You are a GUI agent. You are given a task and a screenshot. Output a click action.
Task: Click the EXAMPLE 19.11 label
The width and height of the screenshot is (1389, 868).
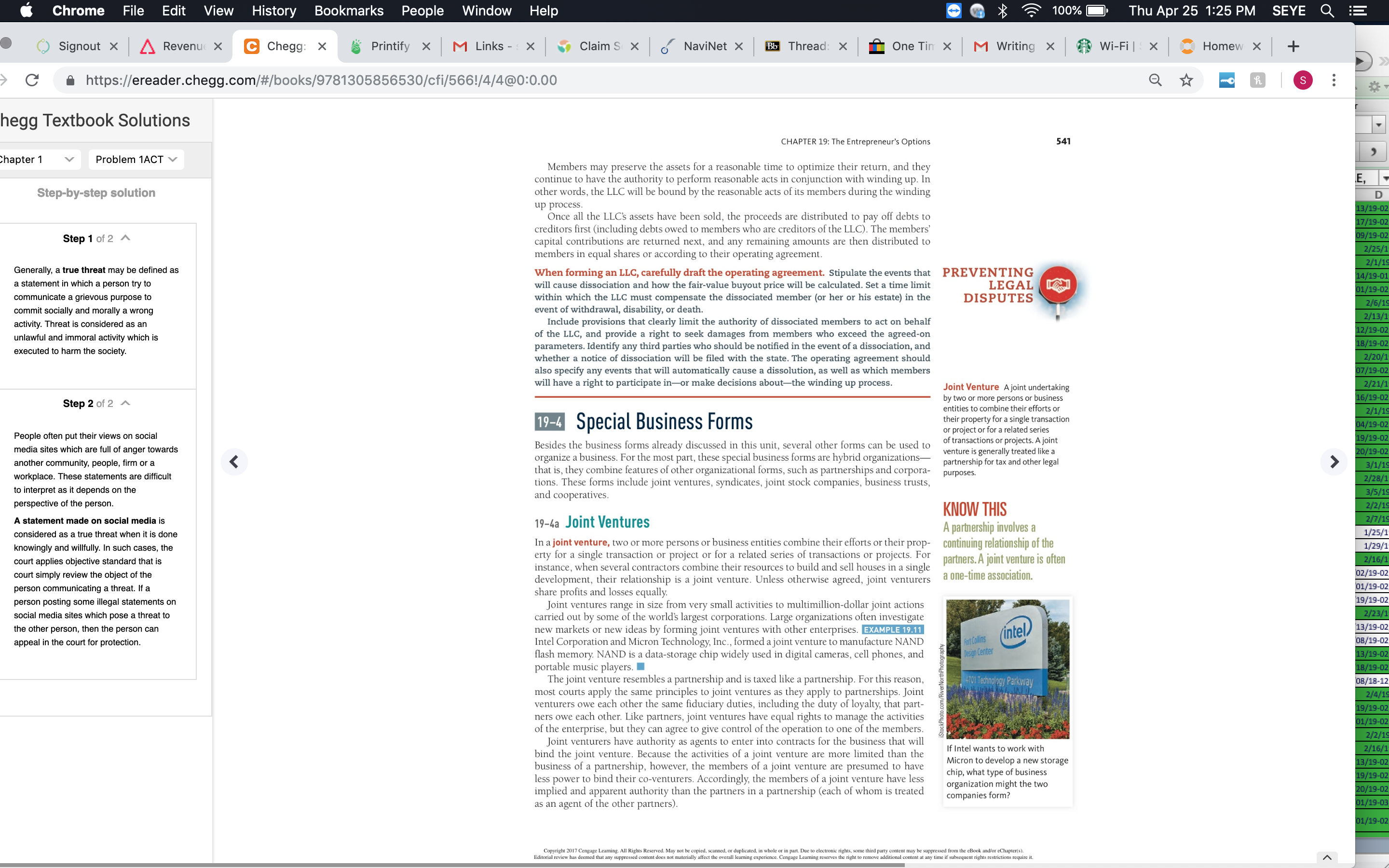pyautogui.click(x=893, y=629)
